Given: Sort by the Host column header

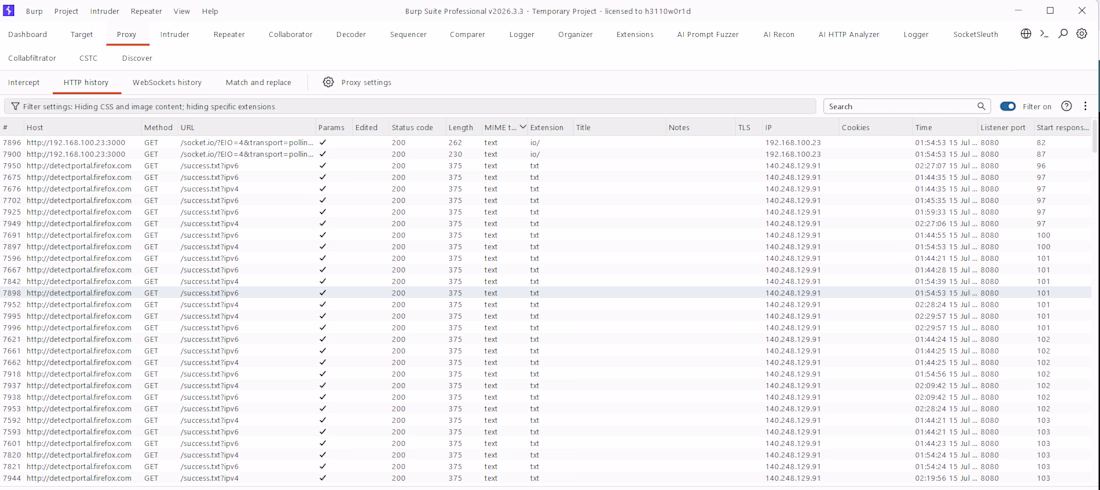Looking at the screenshot, I should click(x=81, y=128).
